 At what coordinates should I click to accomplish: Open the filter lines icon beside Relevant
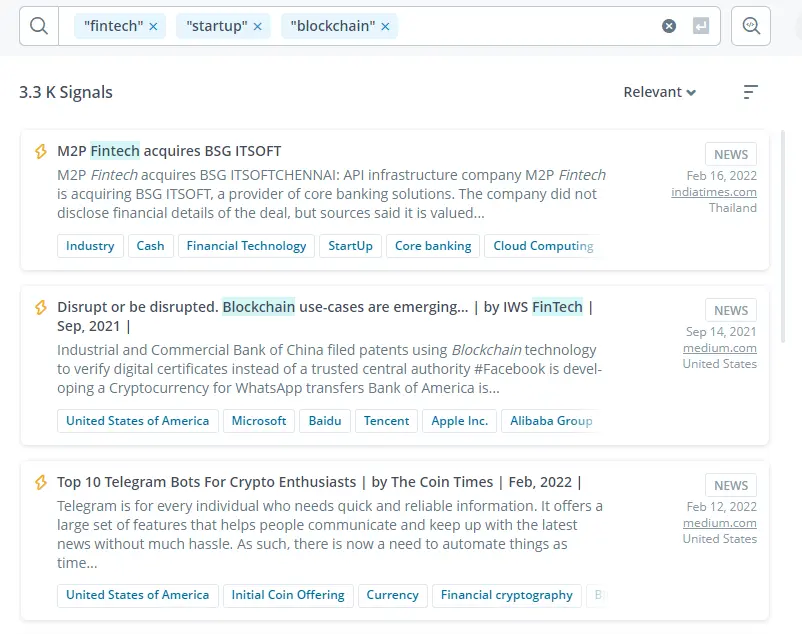pos(750,92)
